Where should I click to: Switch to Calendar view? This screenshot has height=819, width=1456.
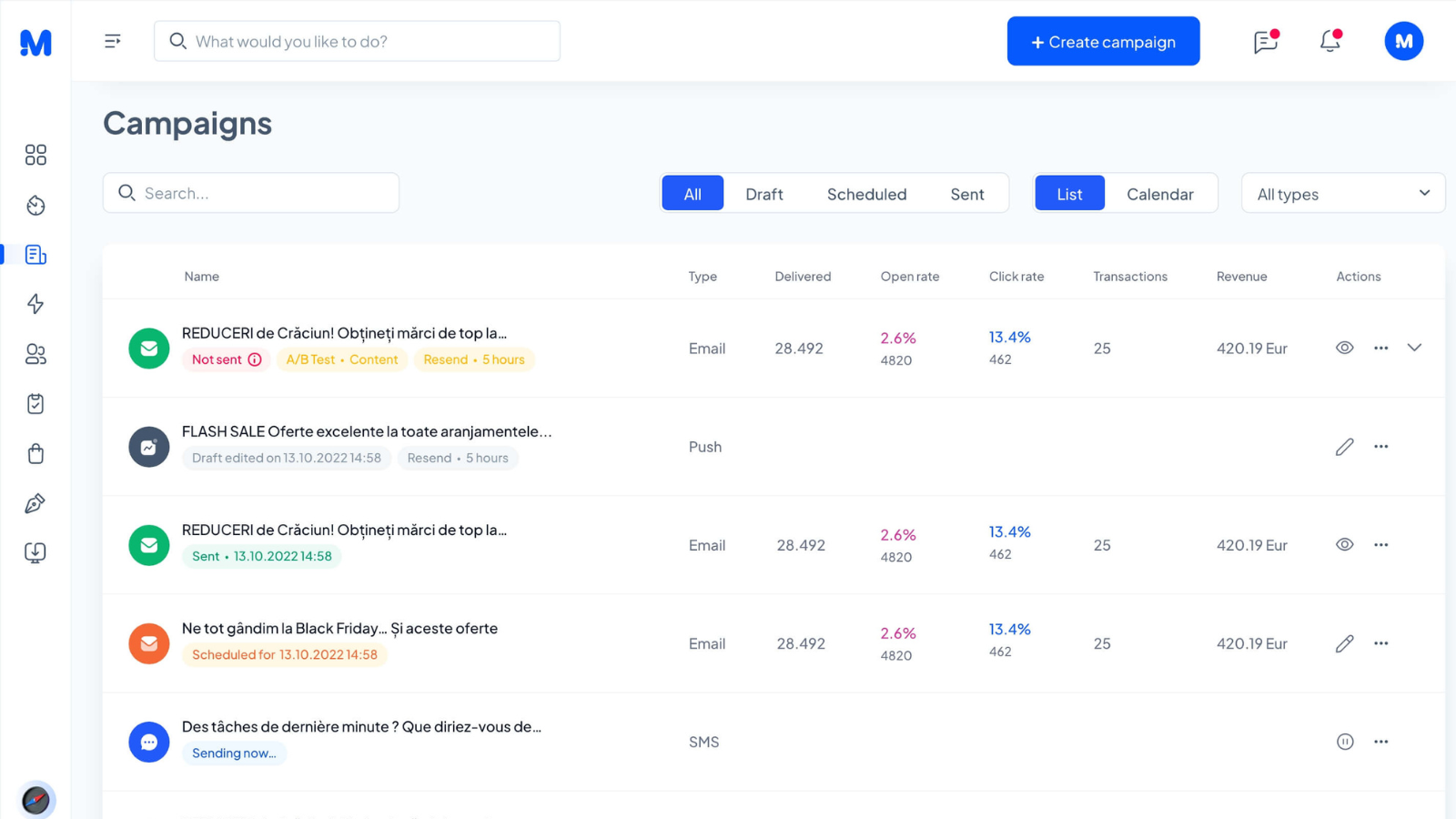point(1159,194)
